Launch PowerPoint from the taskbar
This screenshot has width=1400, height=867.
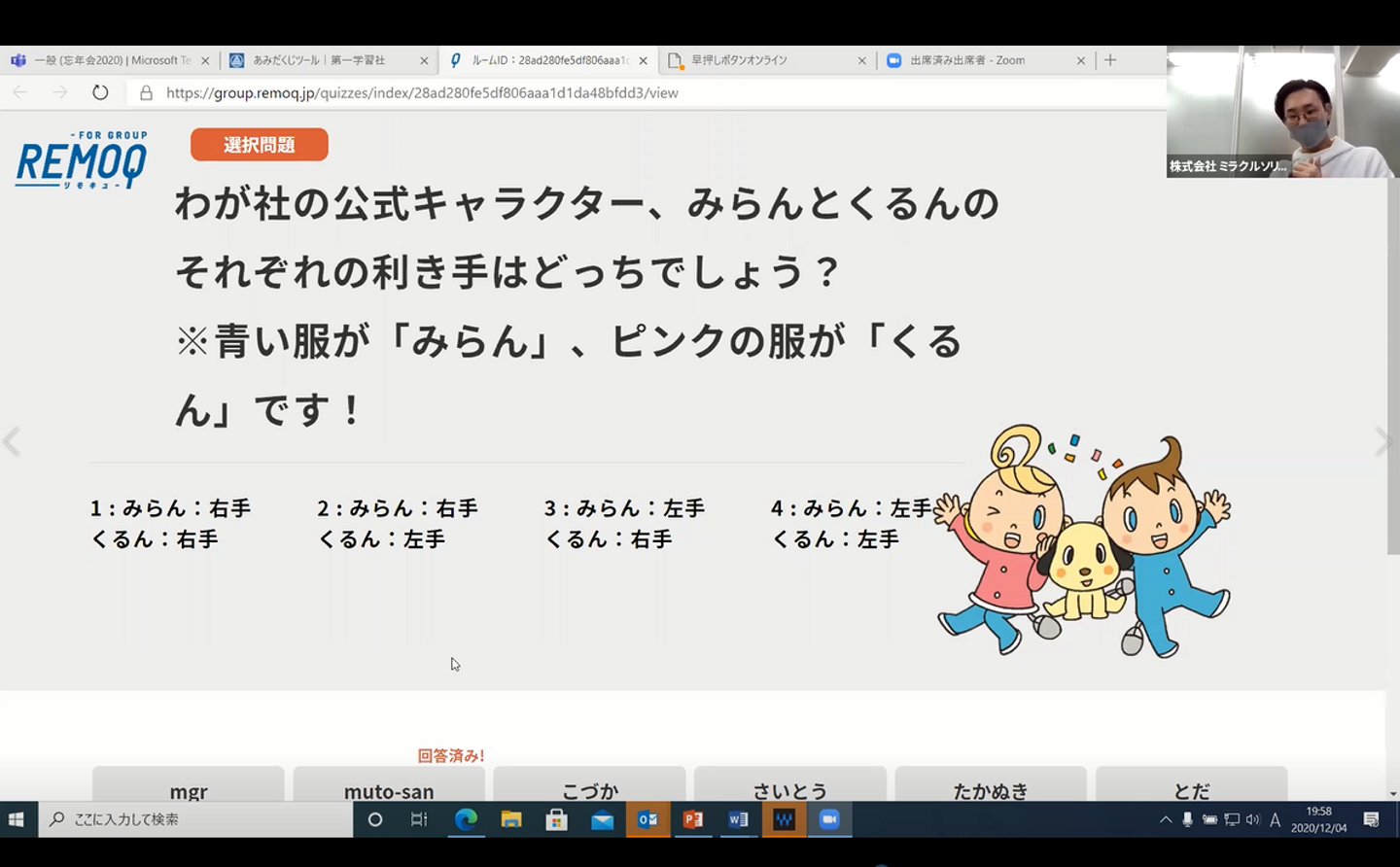coord(693,819)
